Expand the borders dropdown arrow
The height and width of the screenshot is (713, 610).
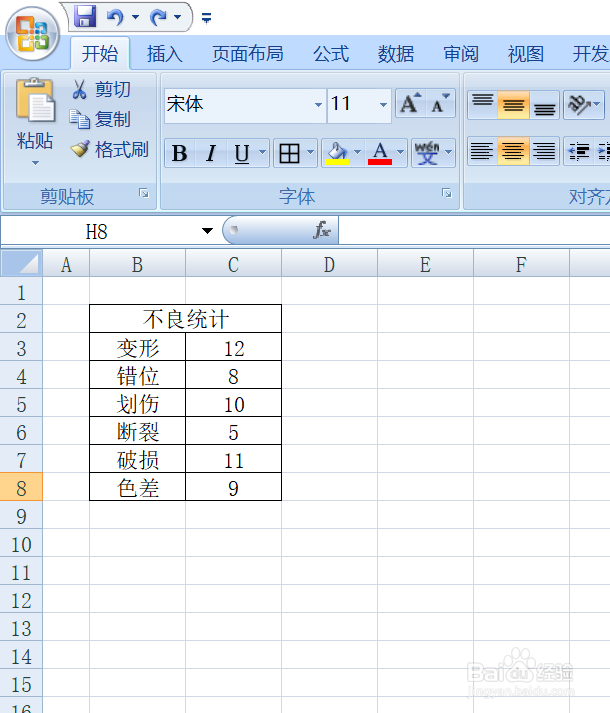[x=311, y=152]
